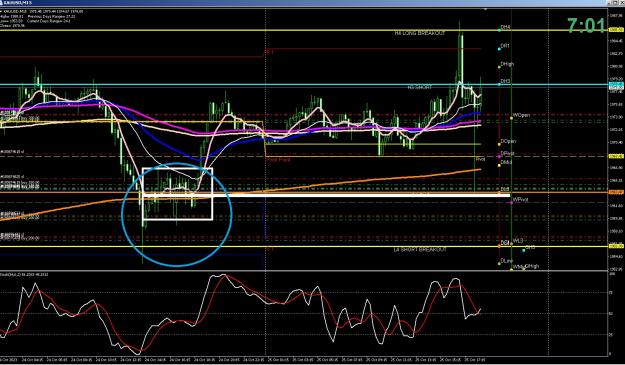Viewport: 625px width, 365px height.
Task: Select the DH4 pivot level label
Action: (505, 27)
